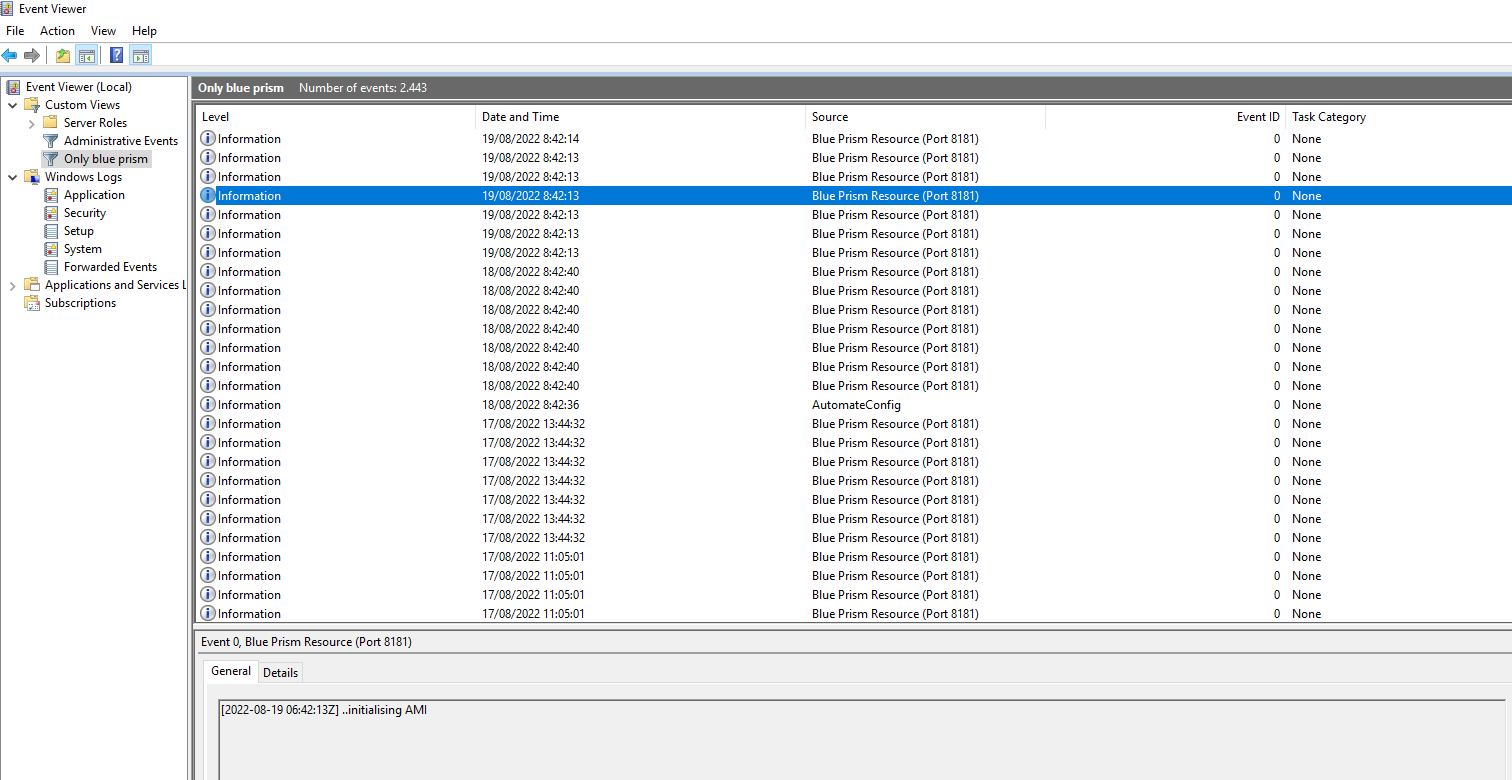Open the Help question mark toolbar icon
This screenshot has height=780, width=1512.
117,55
